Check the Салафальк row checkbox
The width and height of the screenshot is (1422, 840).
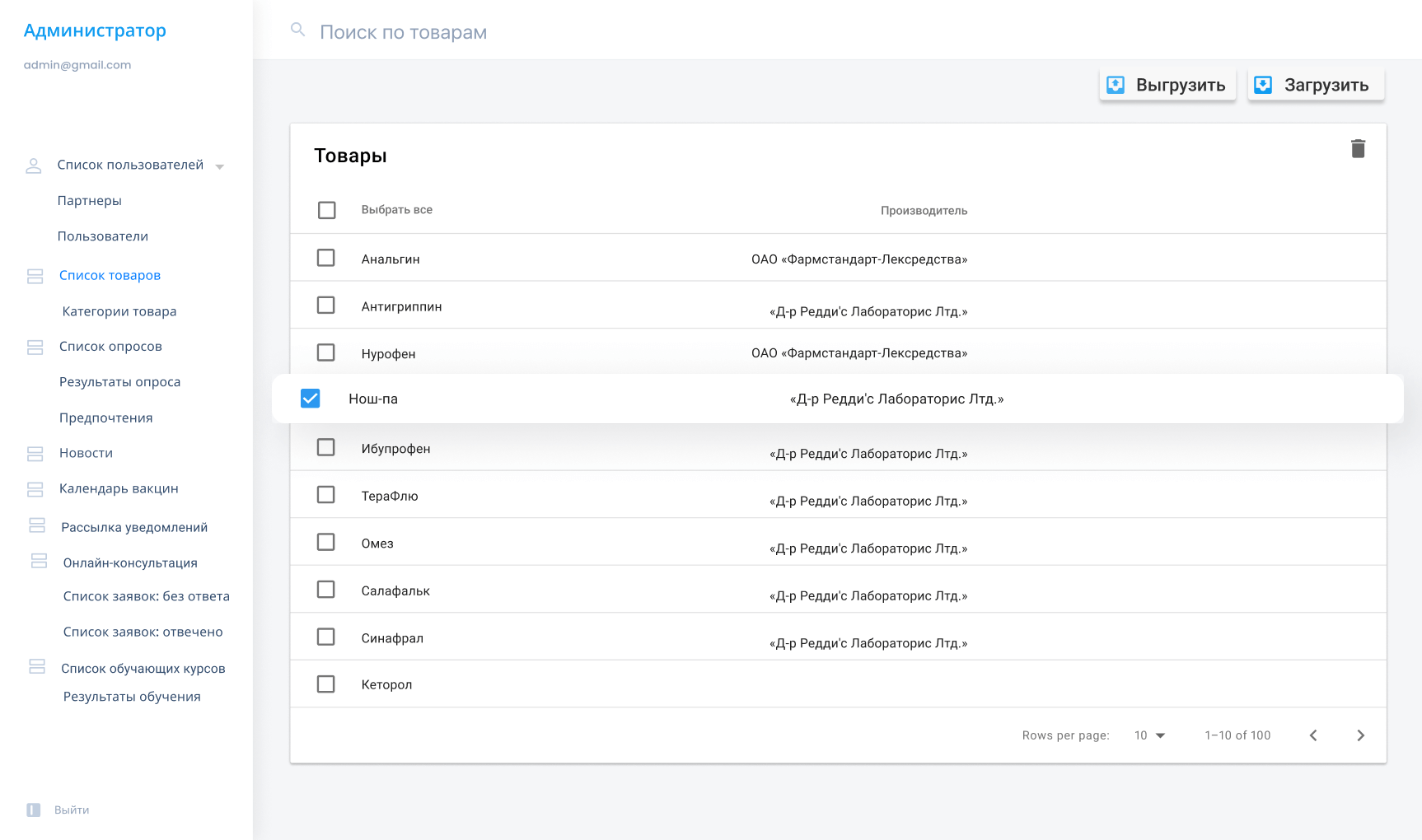pyautogui.click(x=326, y=590)
